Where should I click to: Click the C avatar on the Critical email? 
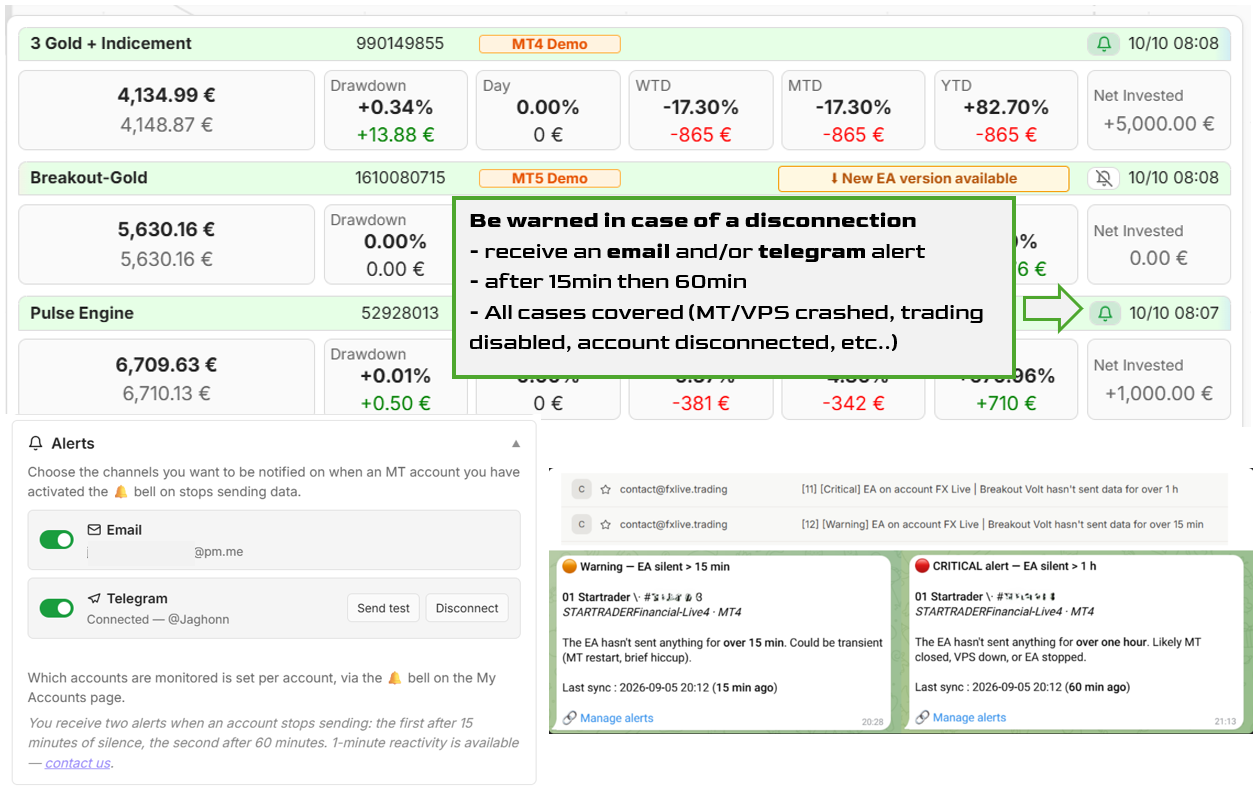pyautogui.click(x=580, y=490)
